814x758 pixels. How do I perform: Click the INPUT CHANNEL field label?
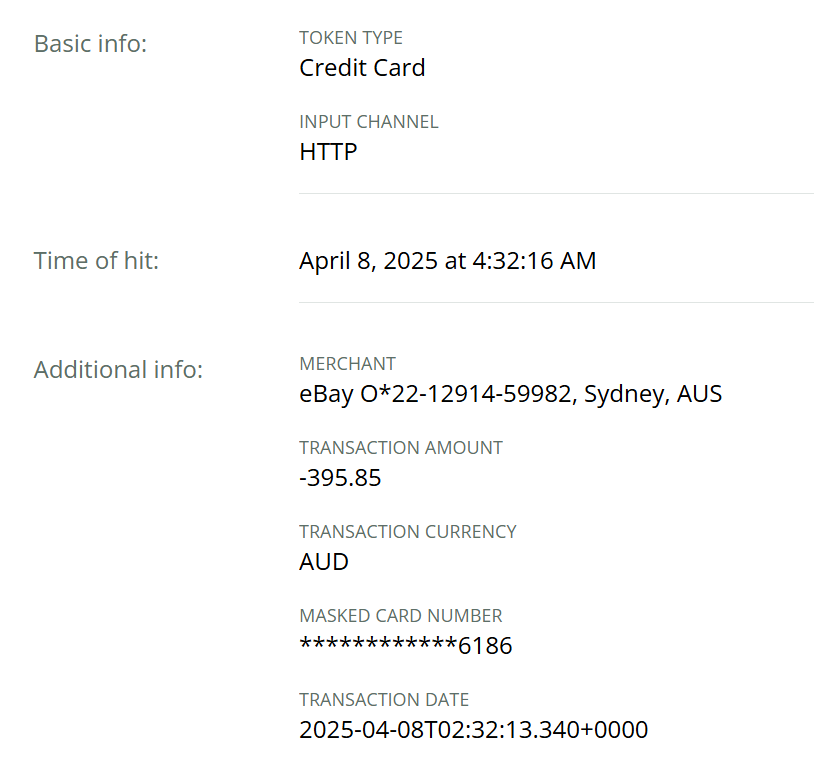click(x=368, y=122)
